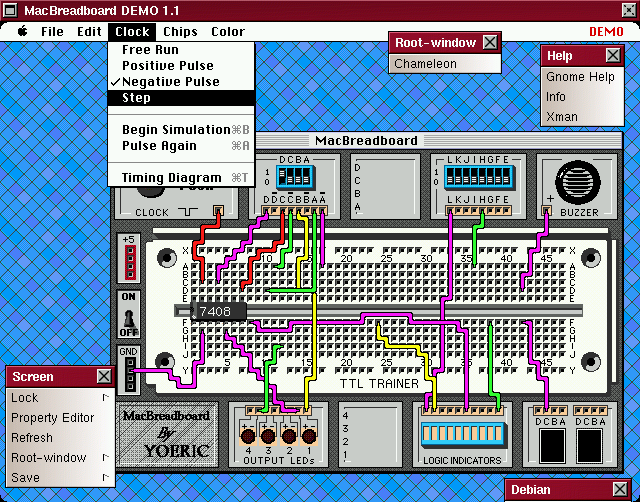Viewport: 640px width, 502px height.
Task: Open the Edit menu
Action: point(89,32)
